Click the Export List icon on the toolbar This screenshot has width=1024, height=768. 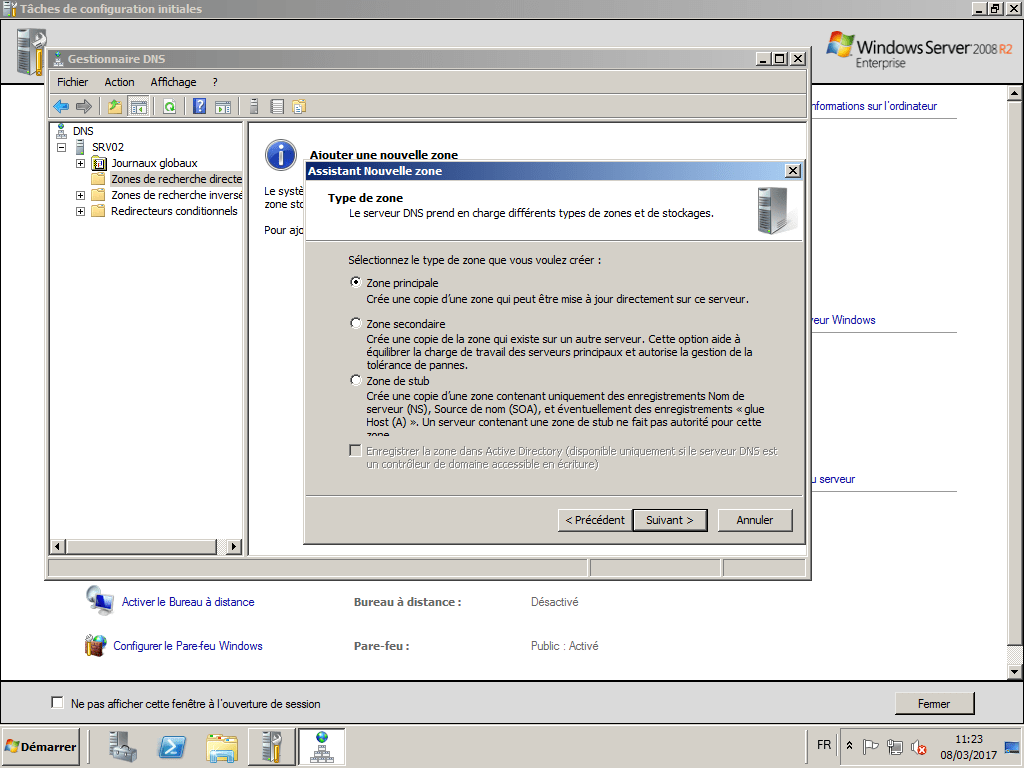coord(276,106)
